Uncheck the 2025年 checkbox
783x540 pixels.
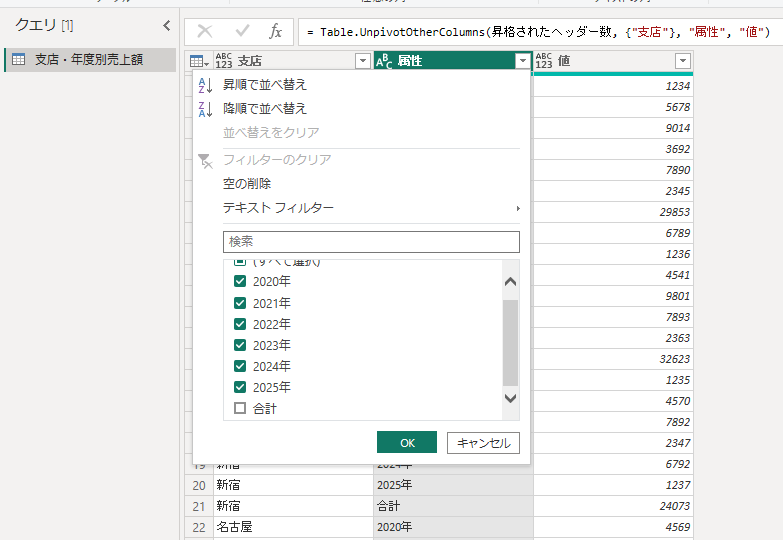pos(240,387)
